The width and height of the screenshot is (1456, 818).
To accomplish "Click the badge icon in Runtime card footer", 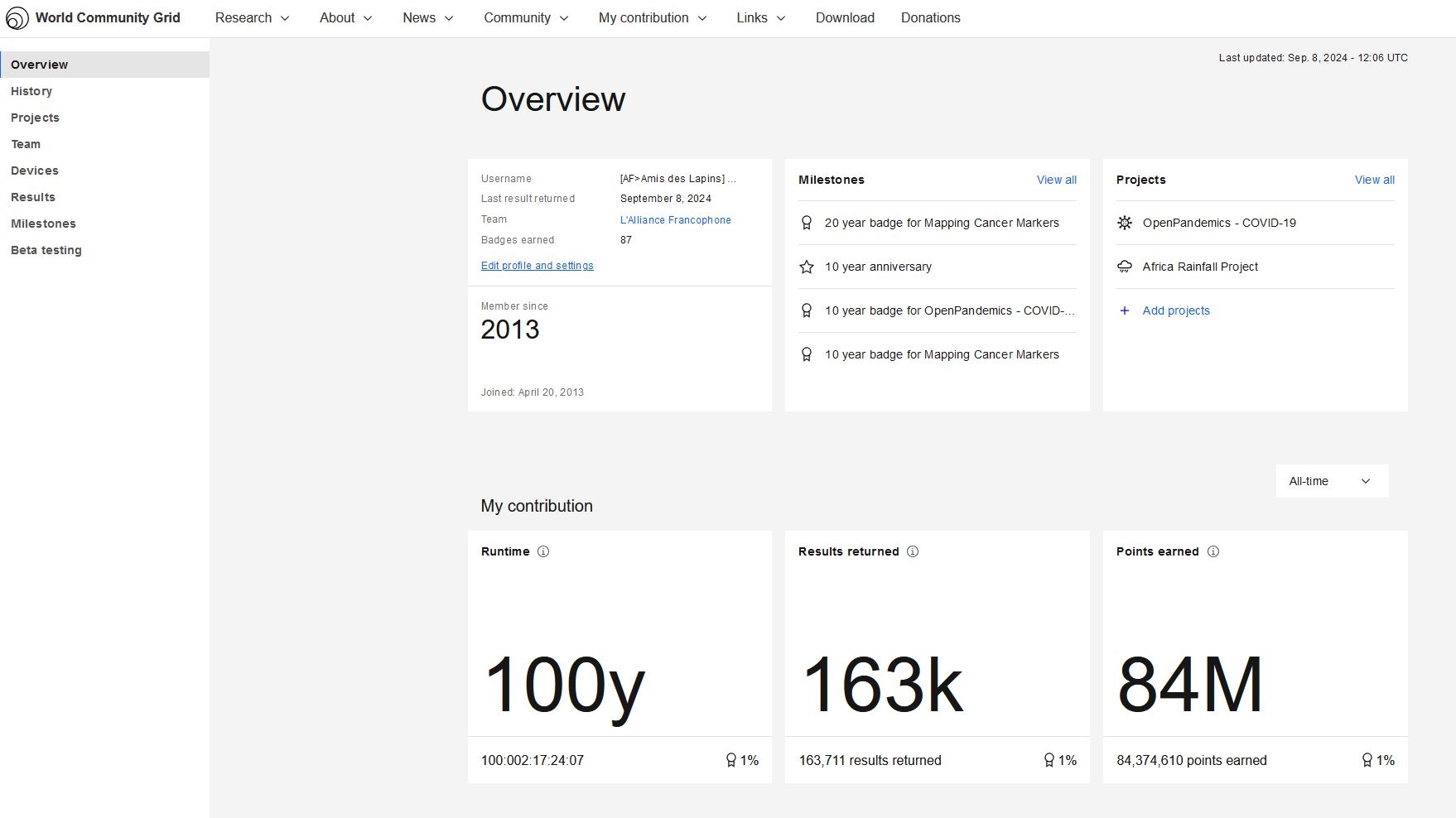I will (731, 760).
